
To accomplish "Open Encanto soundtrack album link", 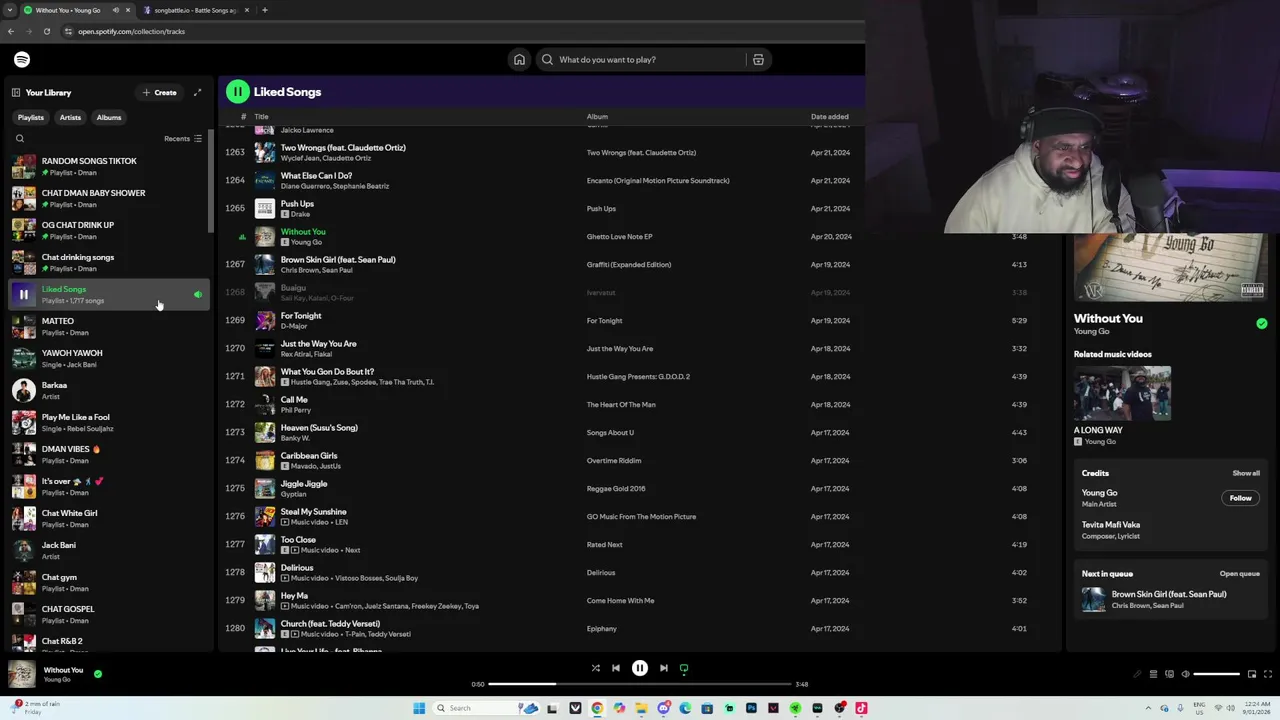I will [658, 181].
